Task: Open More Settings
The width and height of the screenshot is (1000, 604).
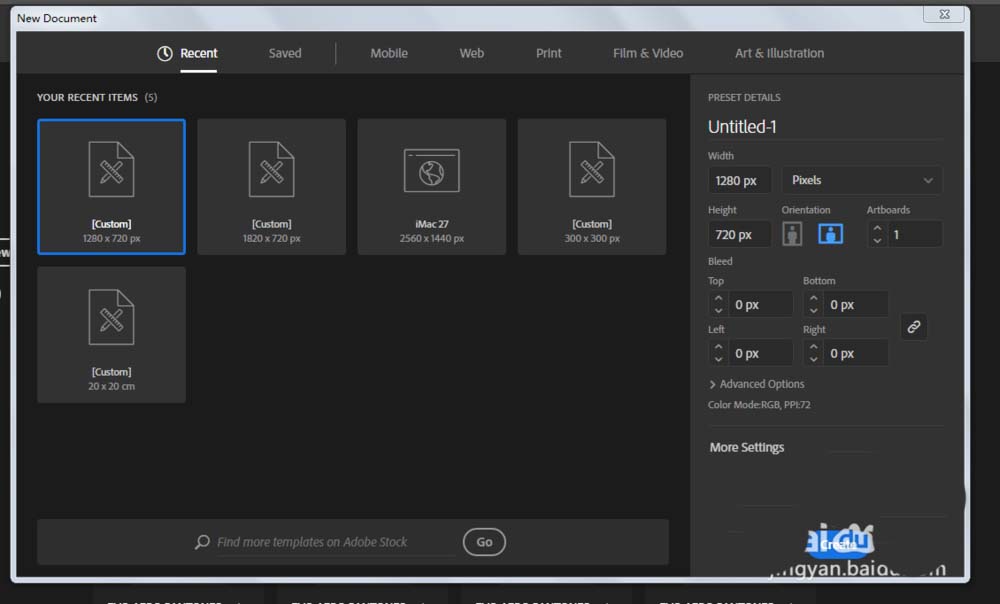Action: (x=747, y=448)
